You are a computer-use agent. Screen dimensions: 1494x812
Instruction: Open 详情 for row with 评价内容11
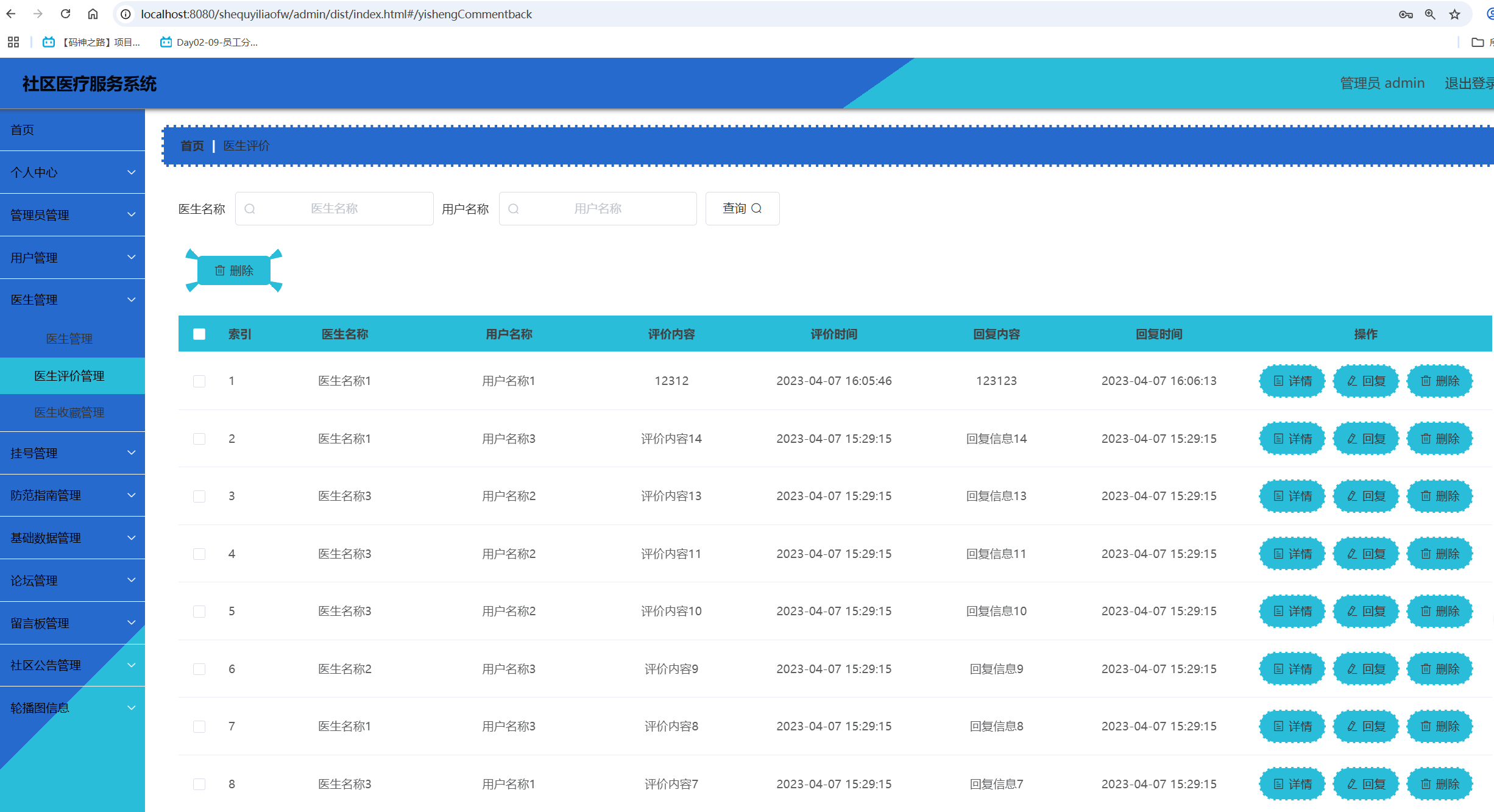1292,554
